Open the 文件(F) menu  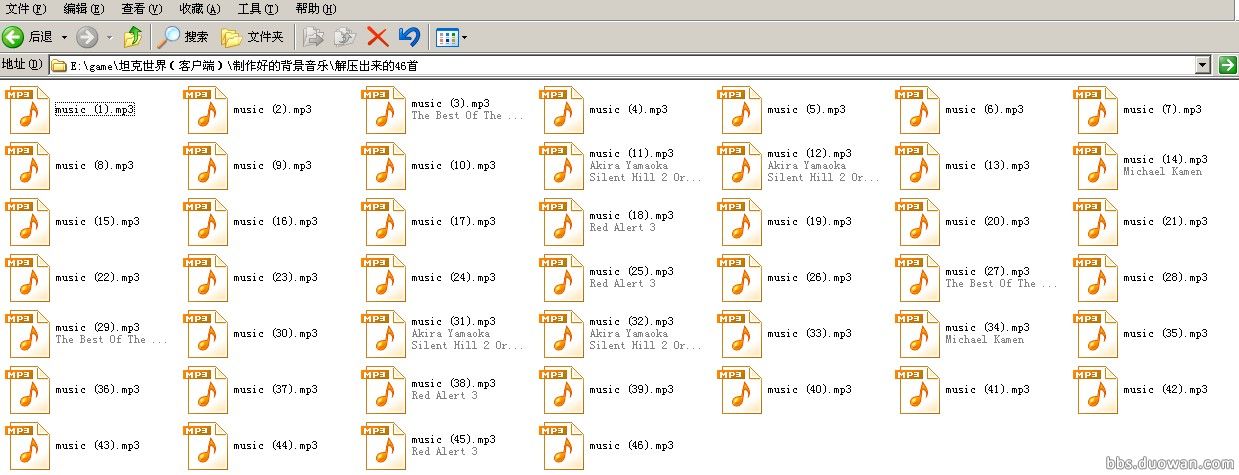26,9
